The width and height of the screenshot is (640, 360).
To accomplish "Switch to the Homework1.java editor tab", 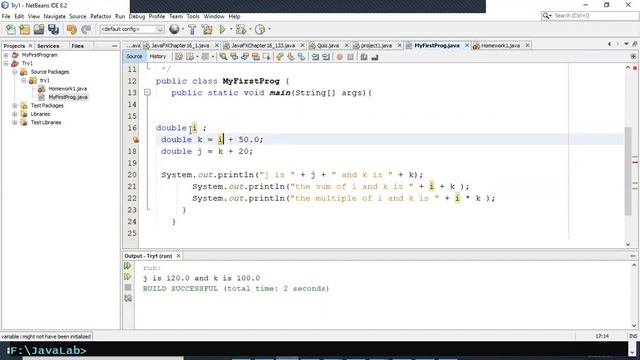I will 500,45.
